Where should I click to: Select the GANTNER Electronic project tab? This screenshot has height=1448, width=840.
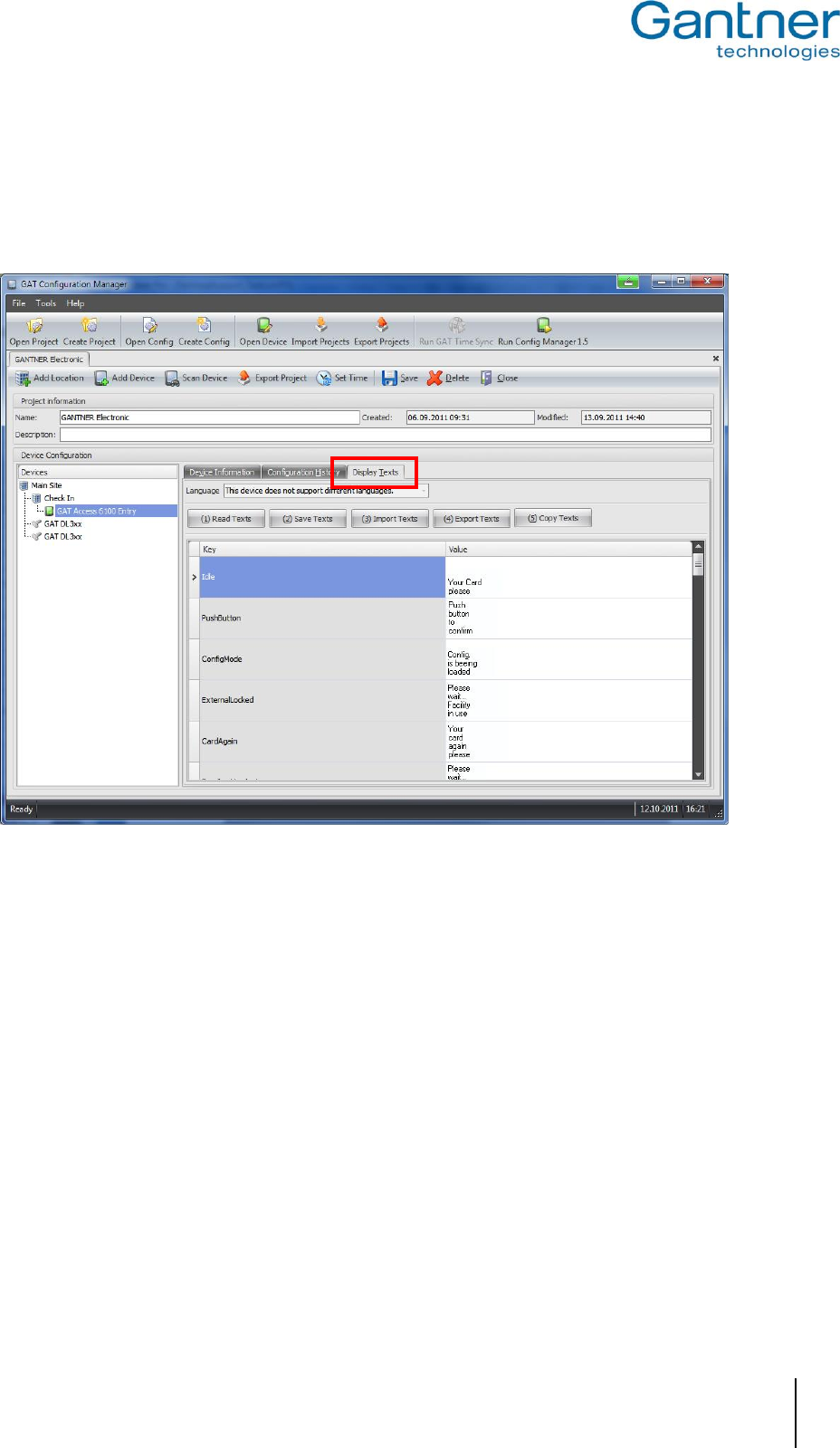click(x=49, y=360)
